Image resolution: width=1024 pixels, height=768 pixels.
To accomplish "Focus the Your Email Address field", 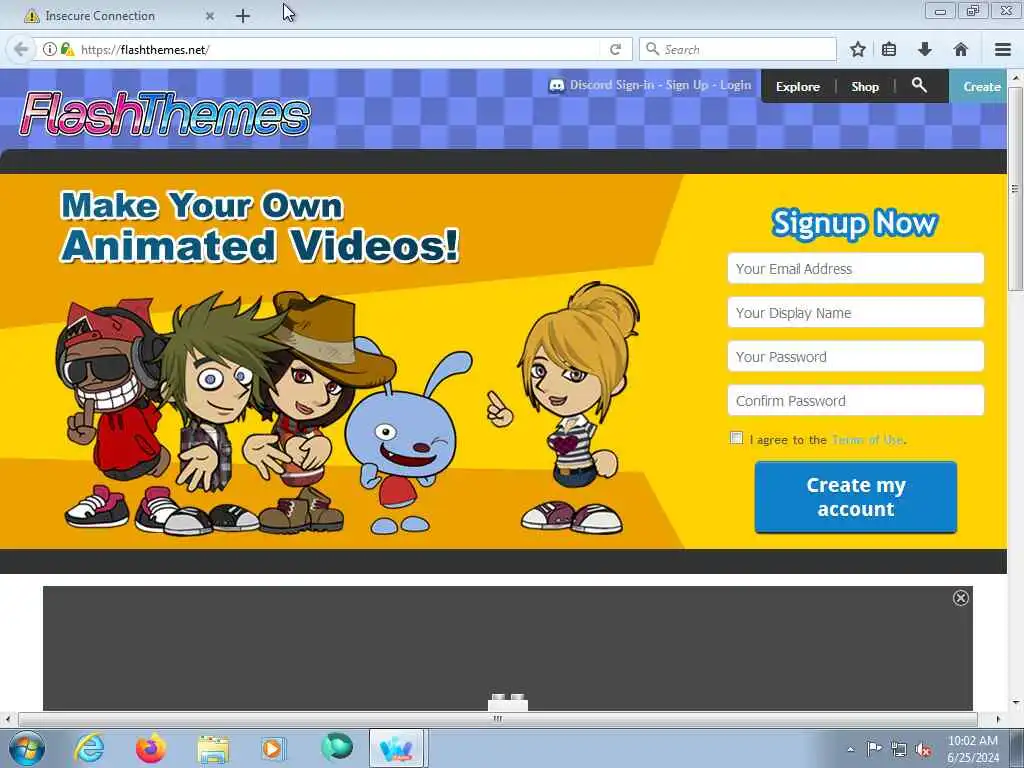I will (x=856, y=268).
